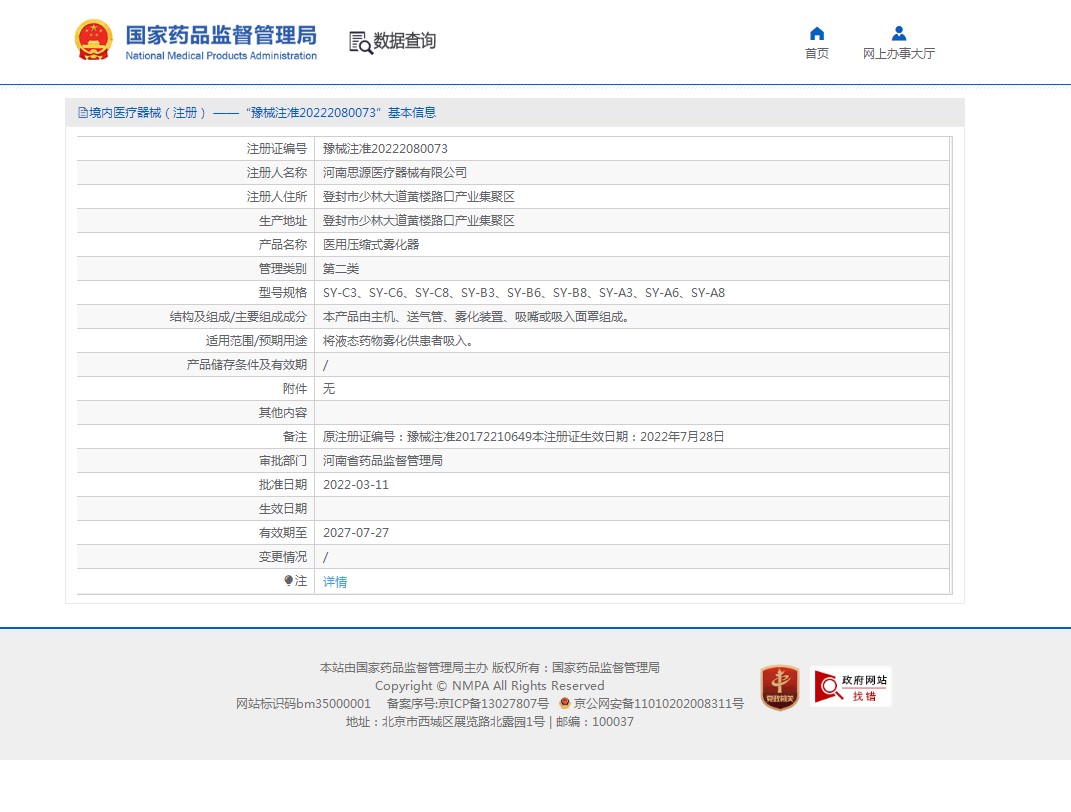Click the 首页 navigation label

(x=817, y=53)
